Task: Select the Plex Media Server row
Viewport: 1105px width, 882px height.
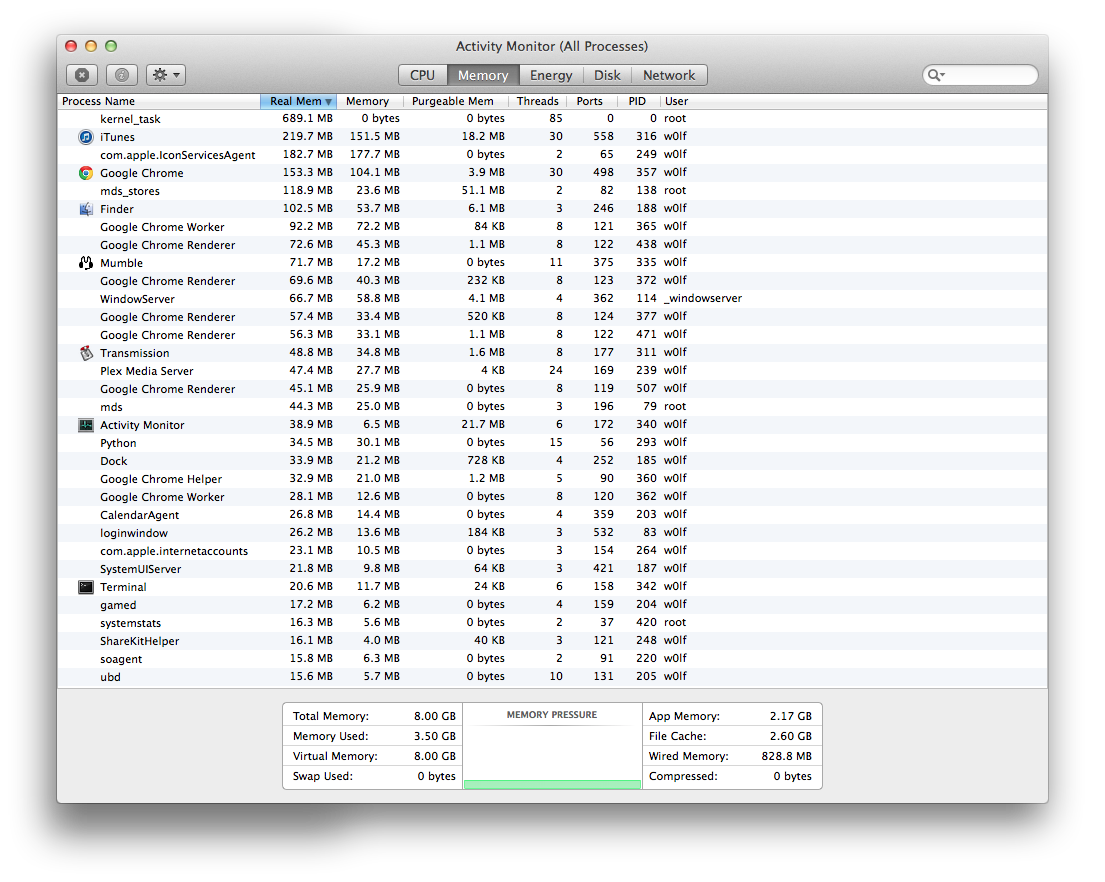Action: (552, 371)
